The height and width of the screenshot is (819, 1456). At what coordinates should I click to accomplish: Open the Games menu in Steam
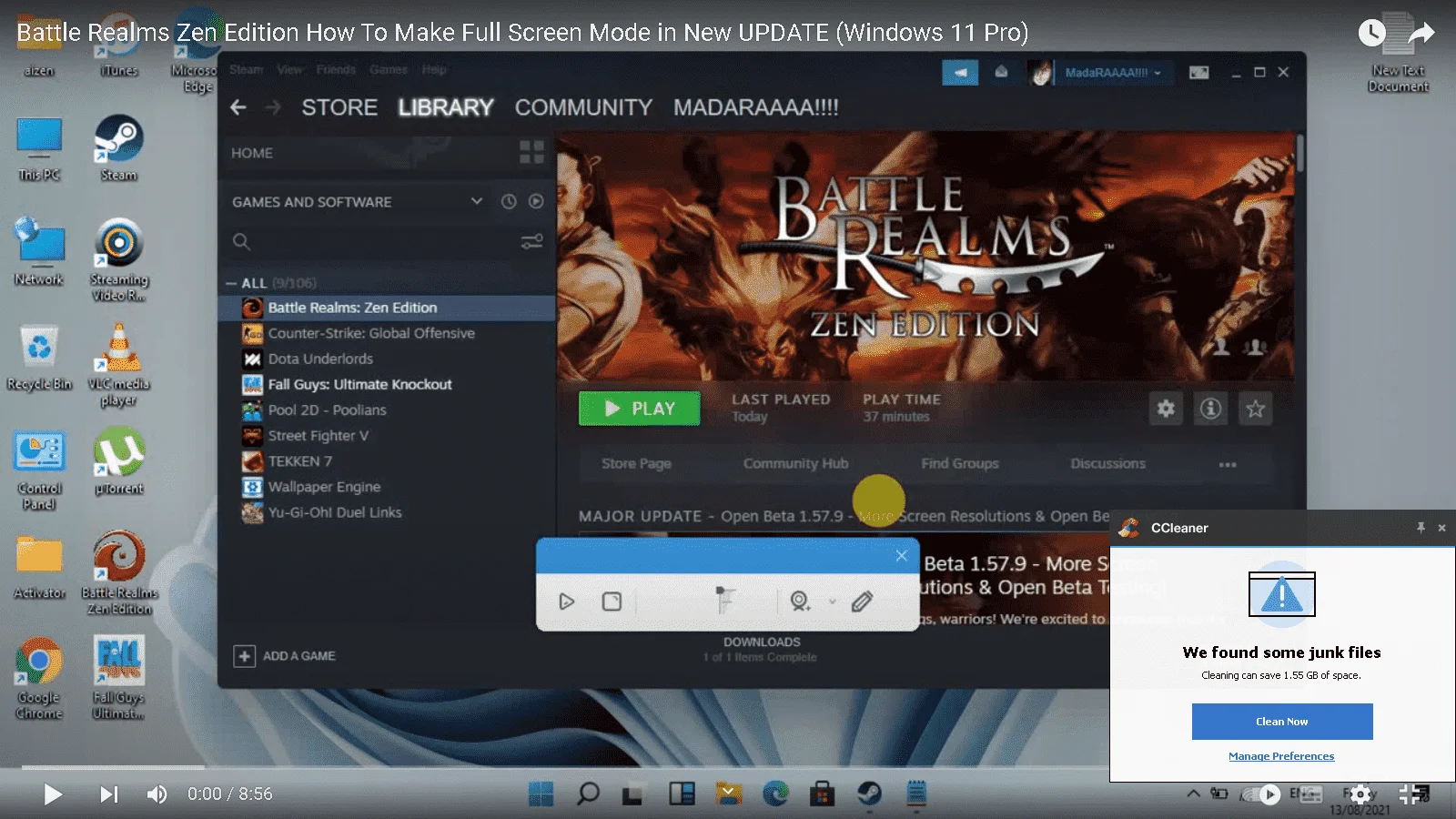click(x=389, y=69)
